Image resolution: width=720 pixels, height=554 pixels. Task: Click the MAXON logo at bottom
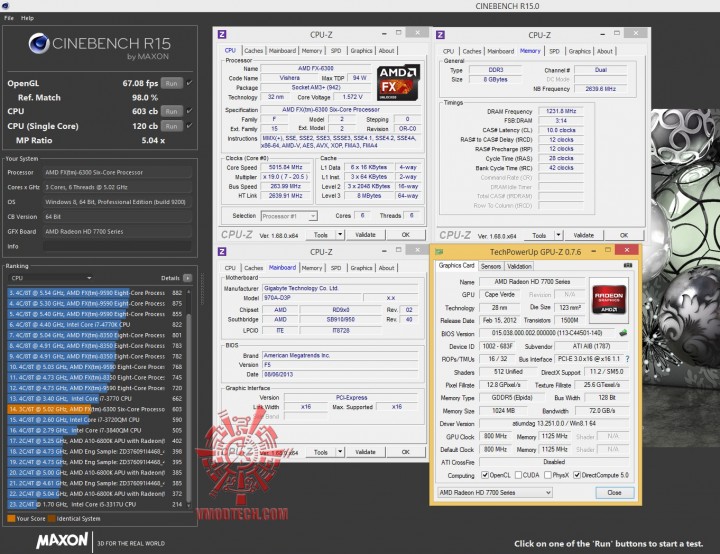62,540
